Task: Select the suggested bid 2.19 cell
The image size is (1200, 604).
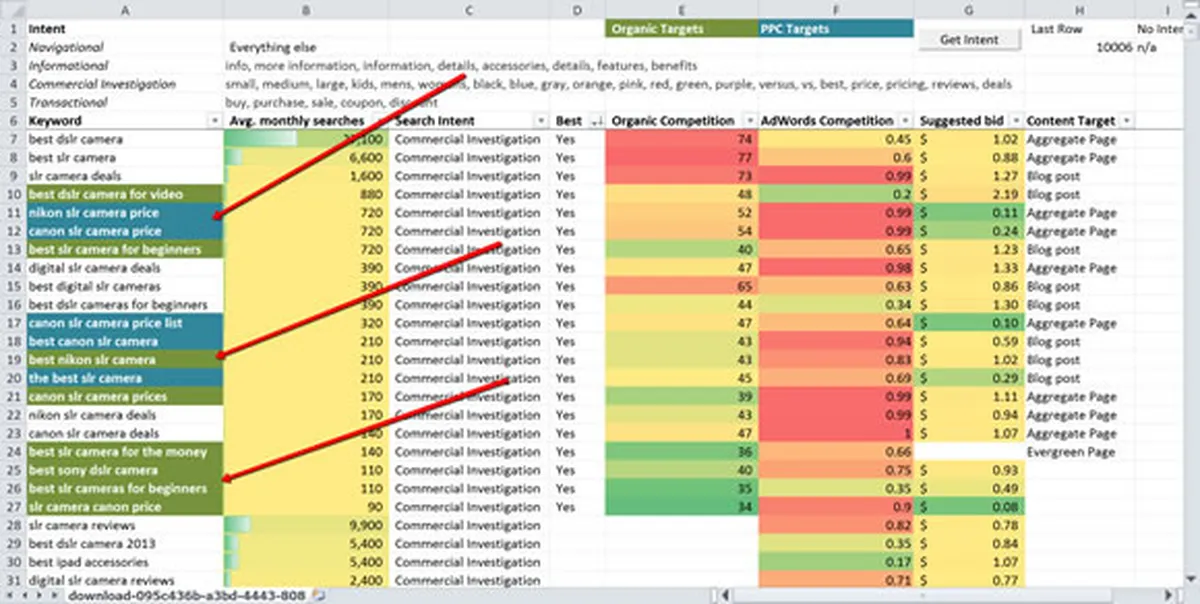Action: [969, 194]
